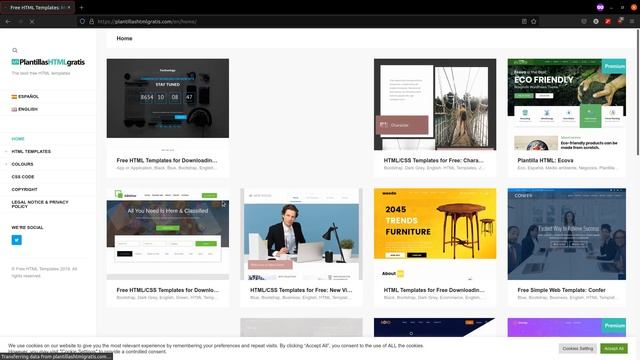This screenshot has width=640, height=360.
Task: Stop loading the page with X button
Action: click(x=32, y=21)
